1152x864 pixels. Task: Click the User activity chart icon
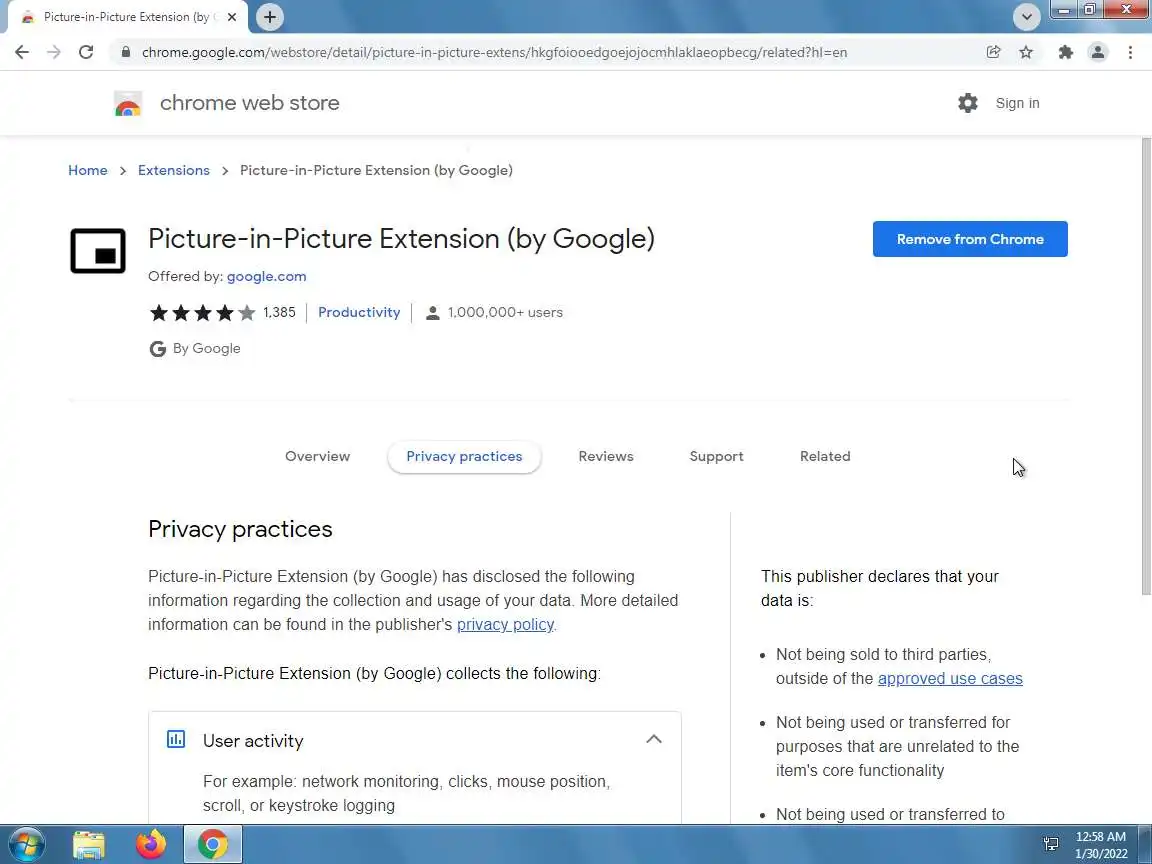pos(176,739)
